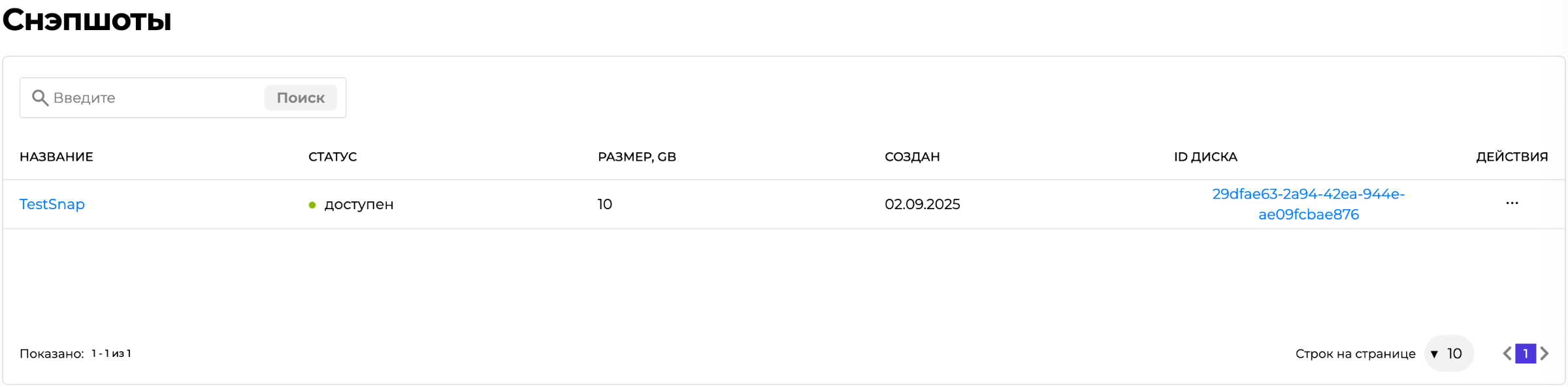Expand the rows per page dropdown
The image size is (1568, 387).
[x=1448, y=354]
